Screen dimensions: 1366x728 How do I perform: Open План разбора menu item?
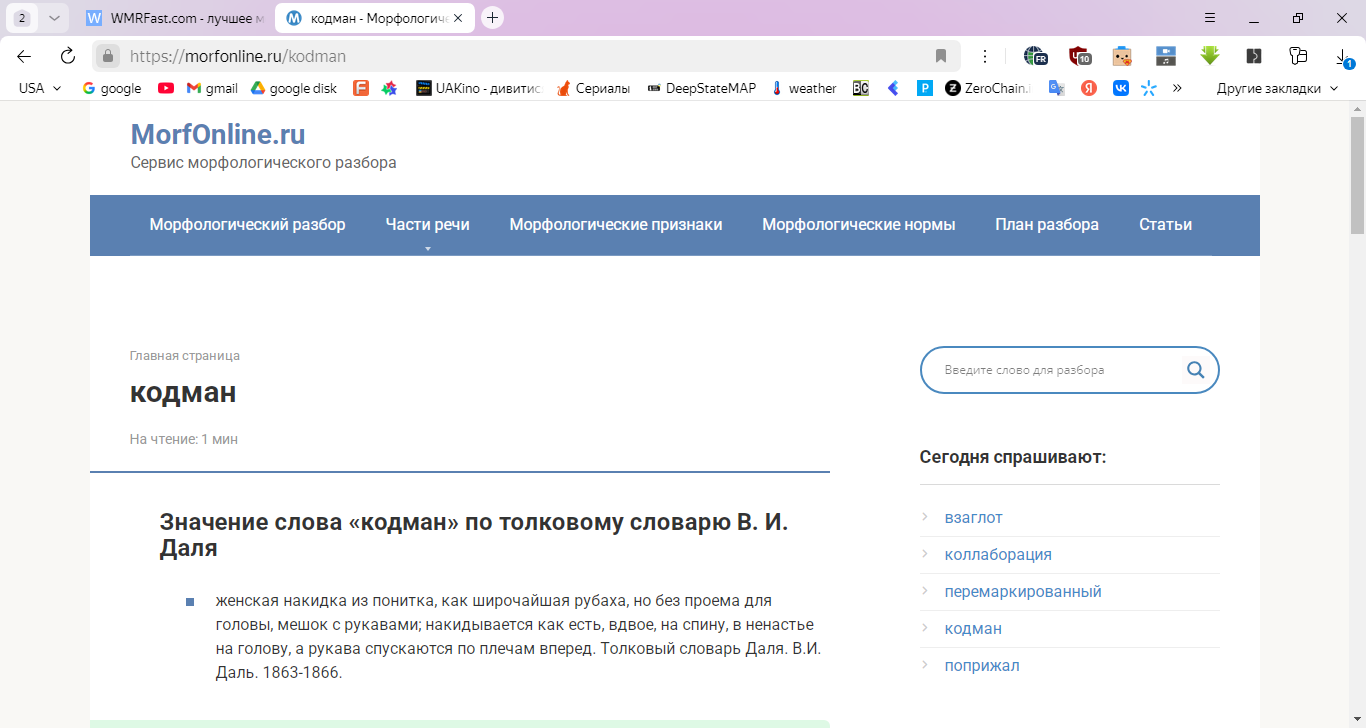pos(1047,225)
